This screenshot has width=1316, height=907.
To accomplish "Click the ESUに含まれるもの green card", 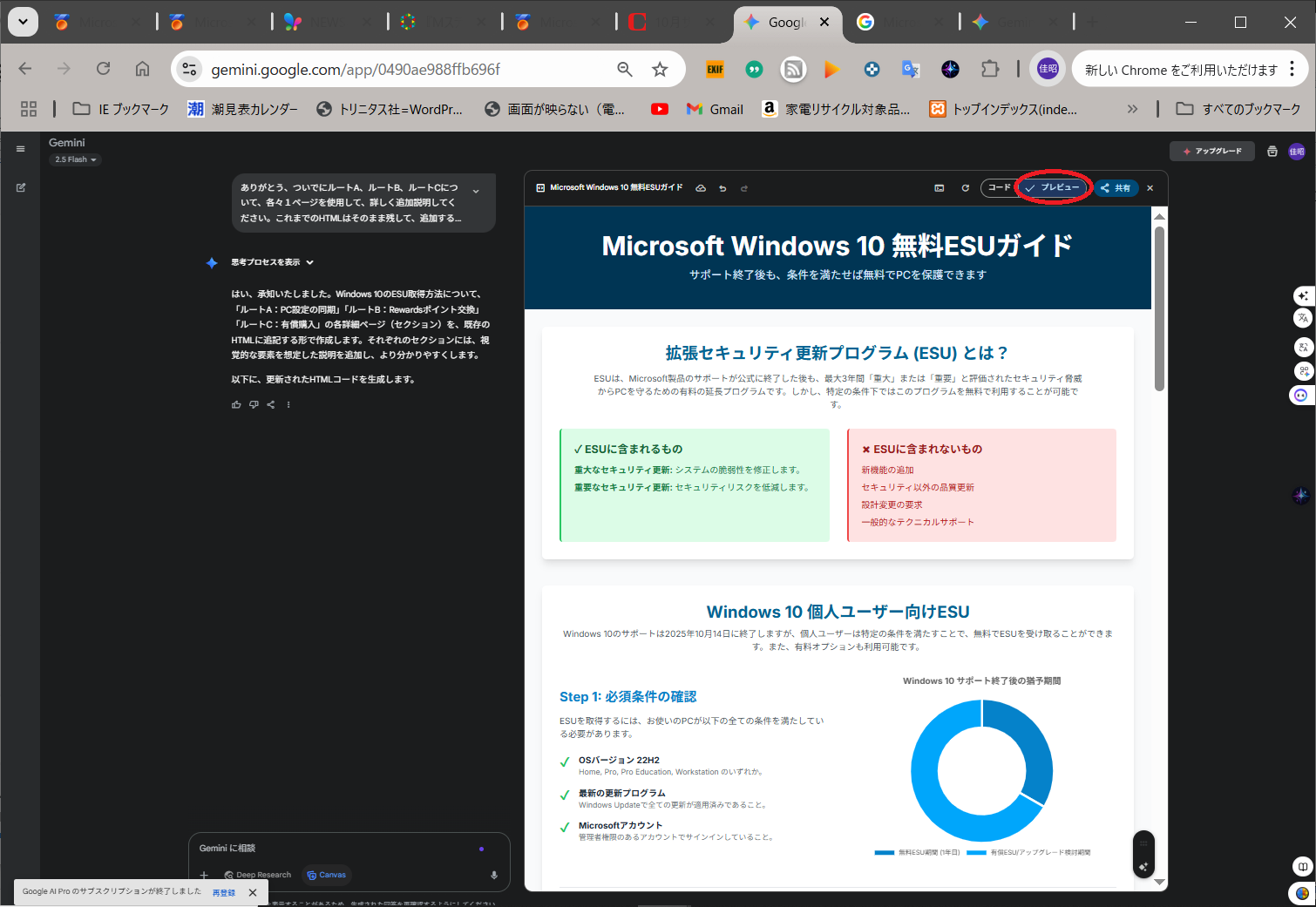I will pyautogui.click(x=695, y=485).
